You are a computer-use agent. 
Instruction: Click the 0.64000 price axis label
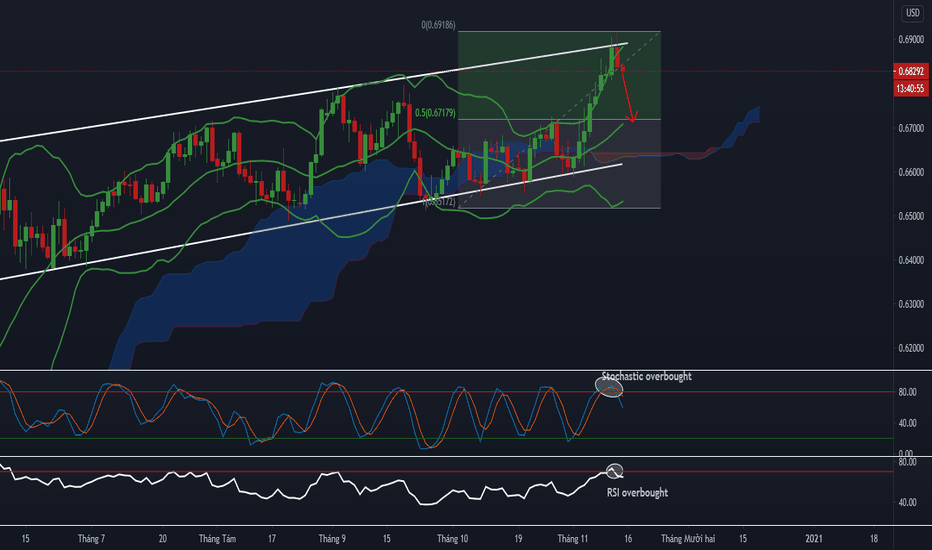tap(911, 260)
